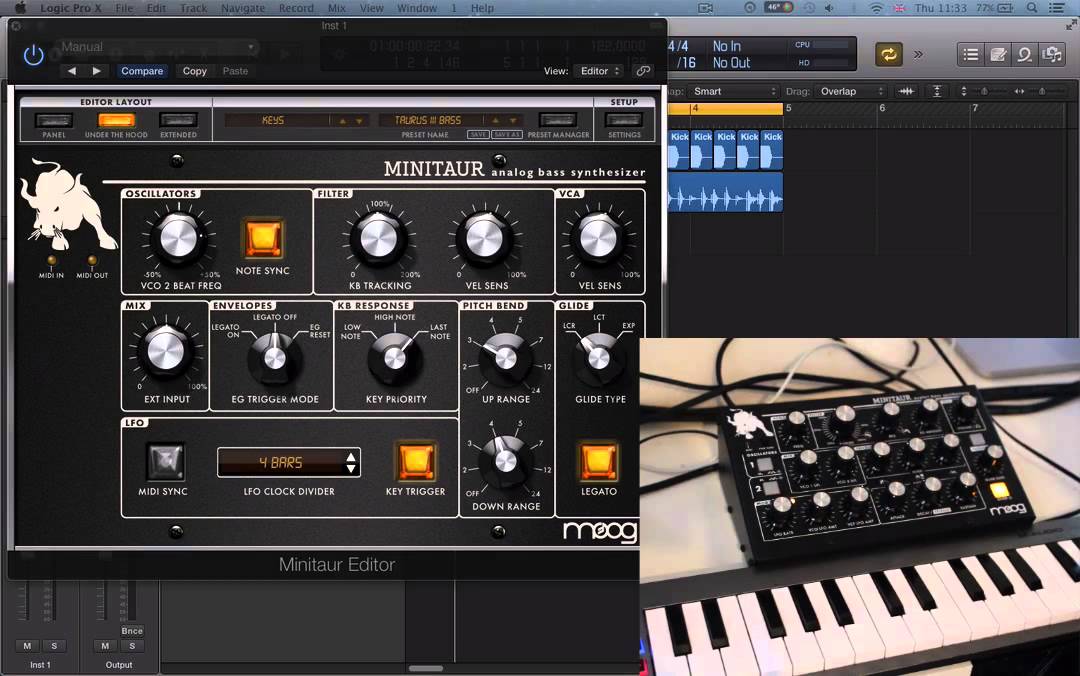Select the first Kick region in Logic
This screenshot has width=1080, height=676.
point(678,150)
